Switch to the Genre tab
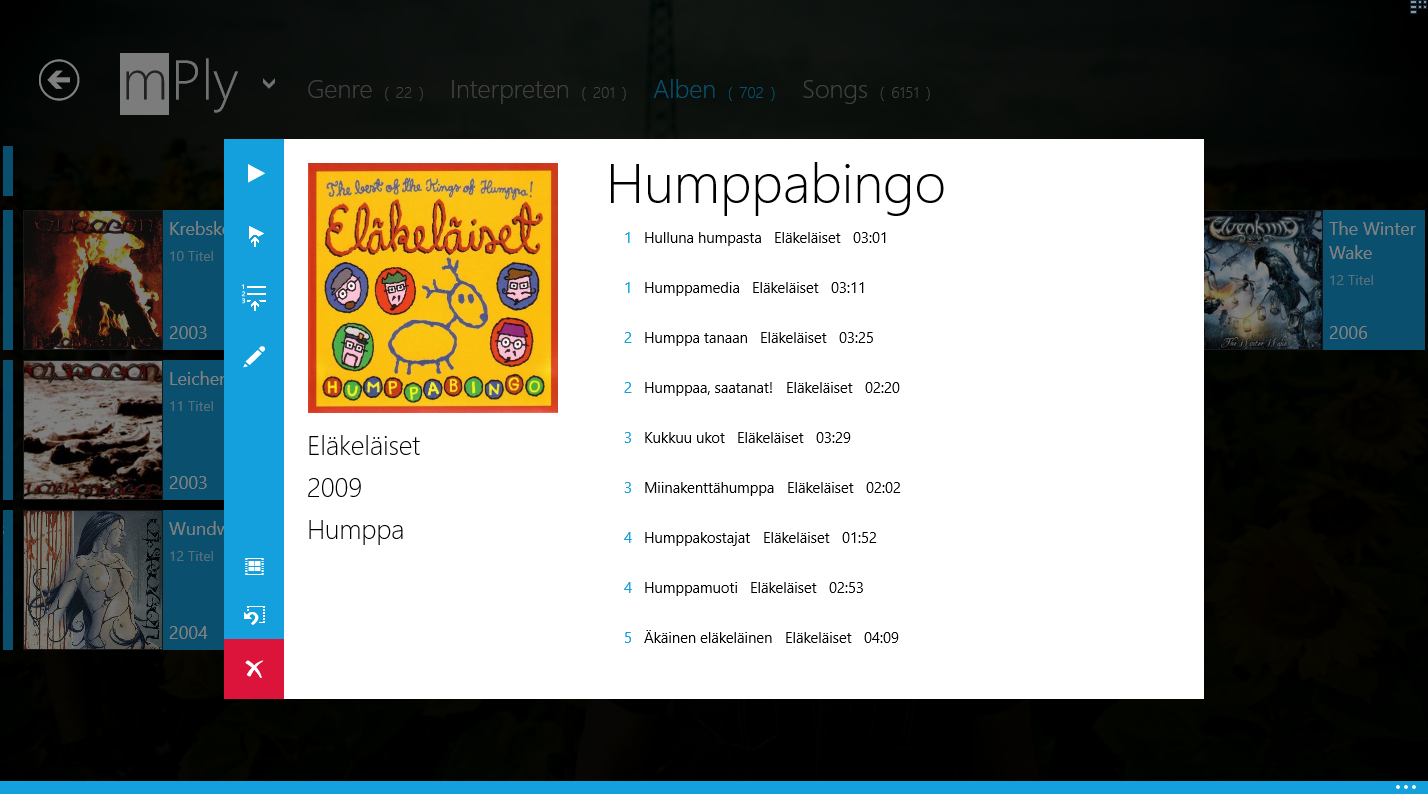This screenshot has width=1428, height=794. tap(340, 90)
